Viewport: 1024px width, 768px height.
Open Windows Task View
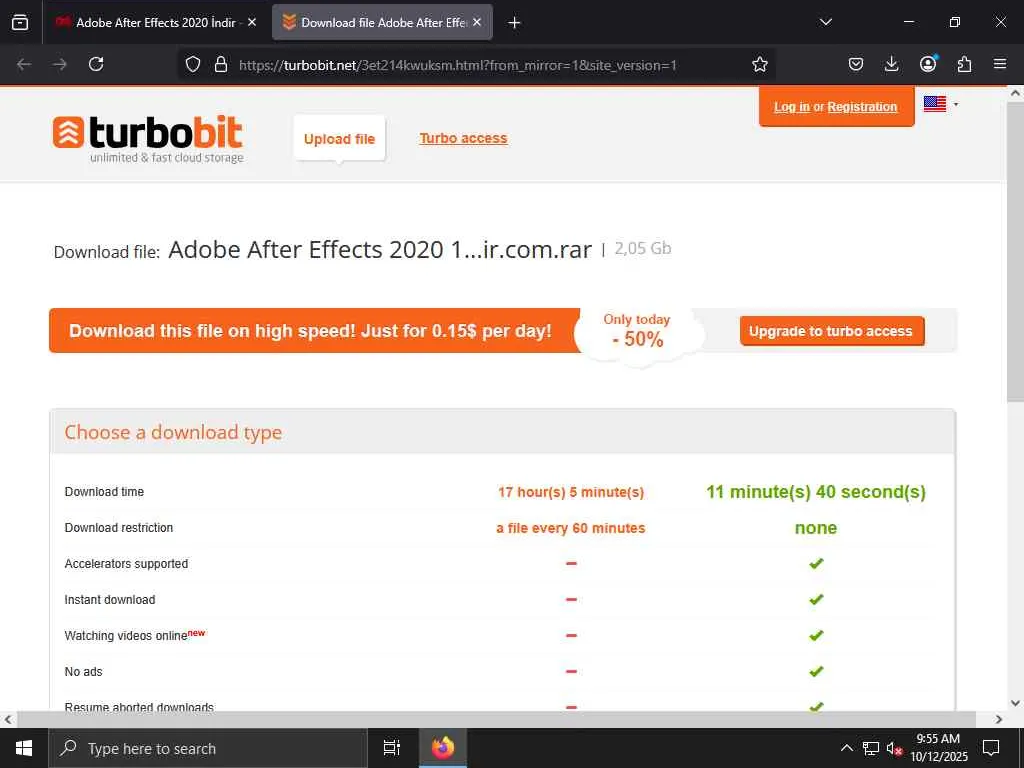point(391,748)
